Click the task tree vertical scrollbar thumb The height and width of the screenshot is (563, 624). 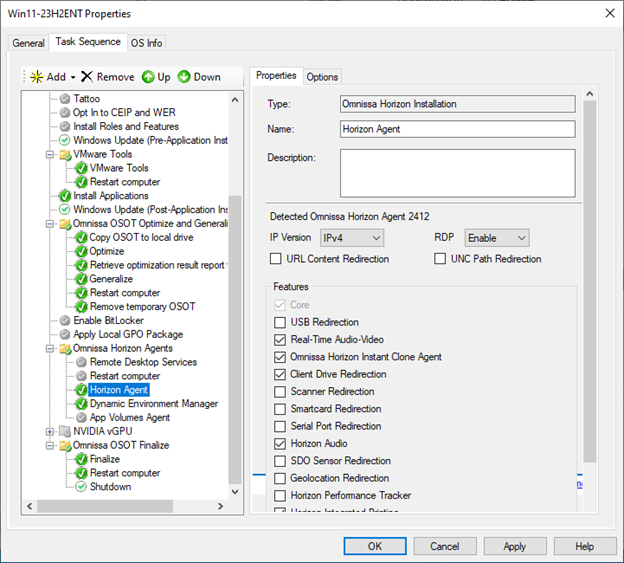click(235, 340)
